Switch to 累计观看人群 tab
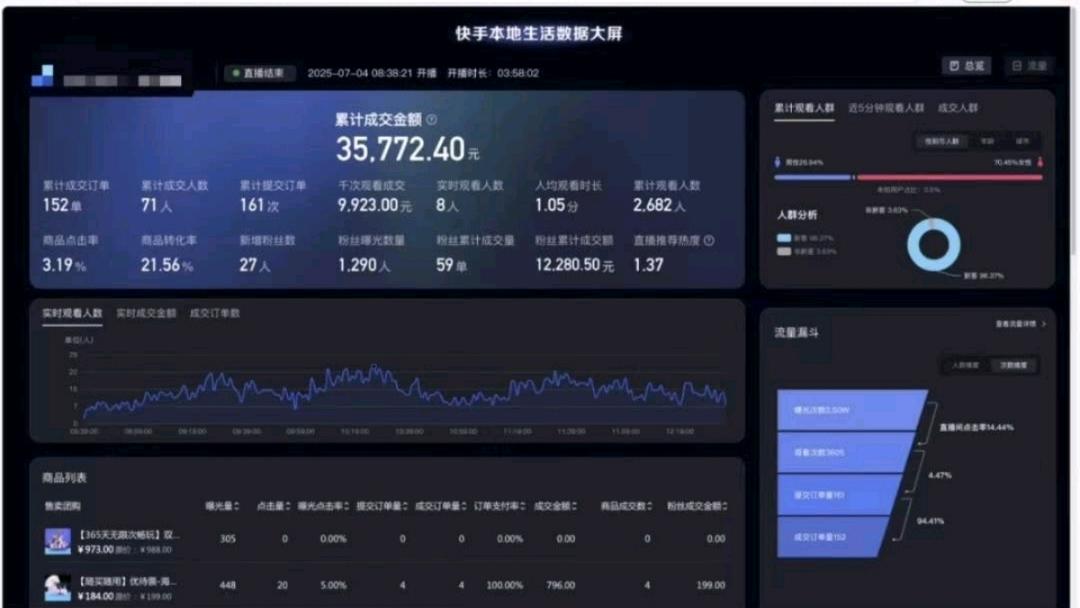 (804, 108)
